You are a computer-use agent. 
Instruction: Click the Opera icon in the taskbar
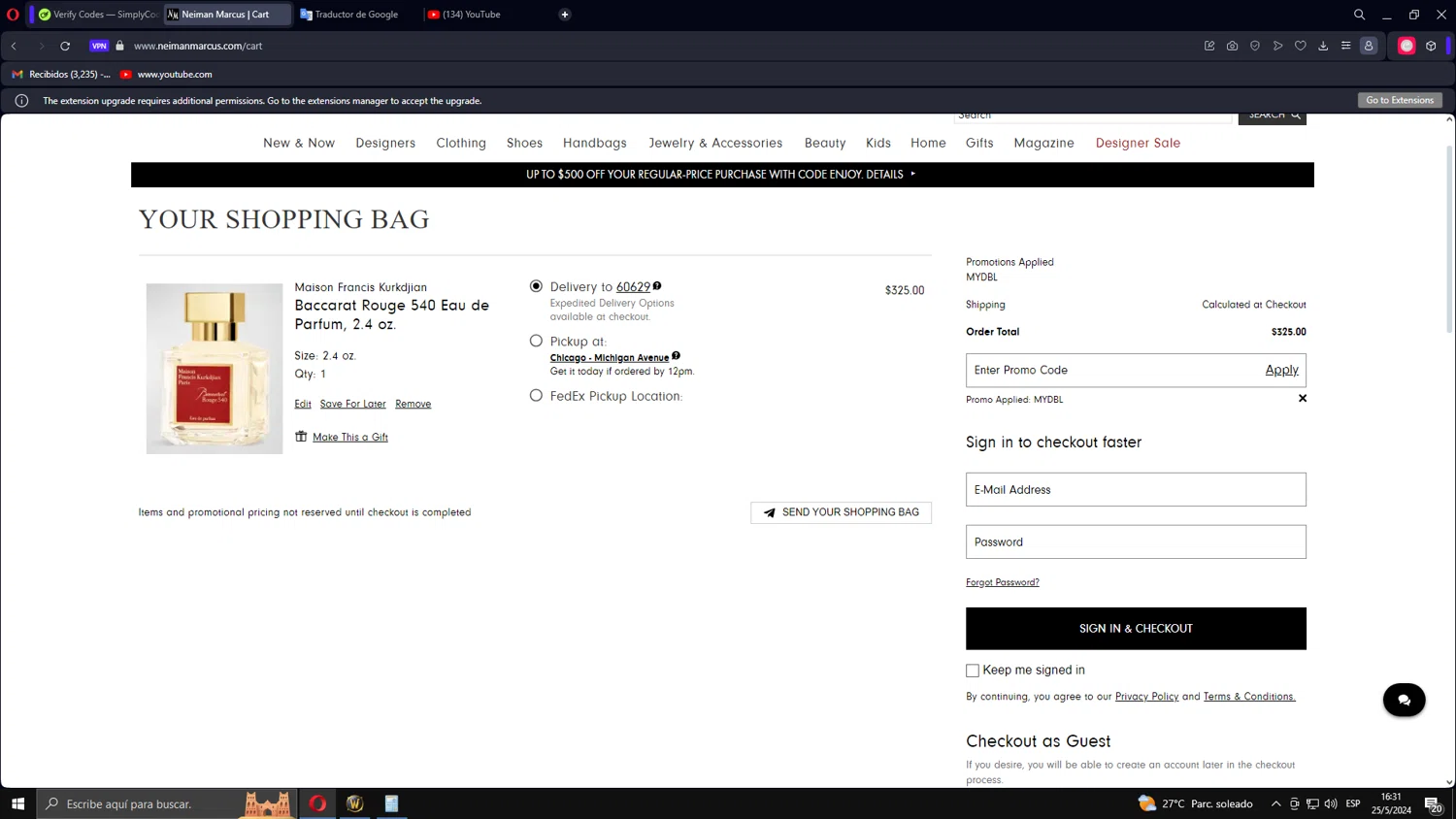[x=317, y=803]
